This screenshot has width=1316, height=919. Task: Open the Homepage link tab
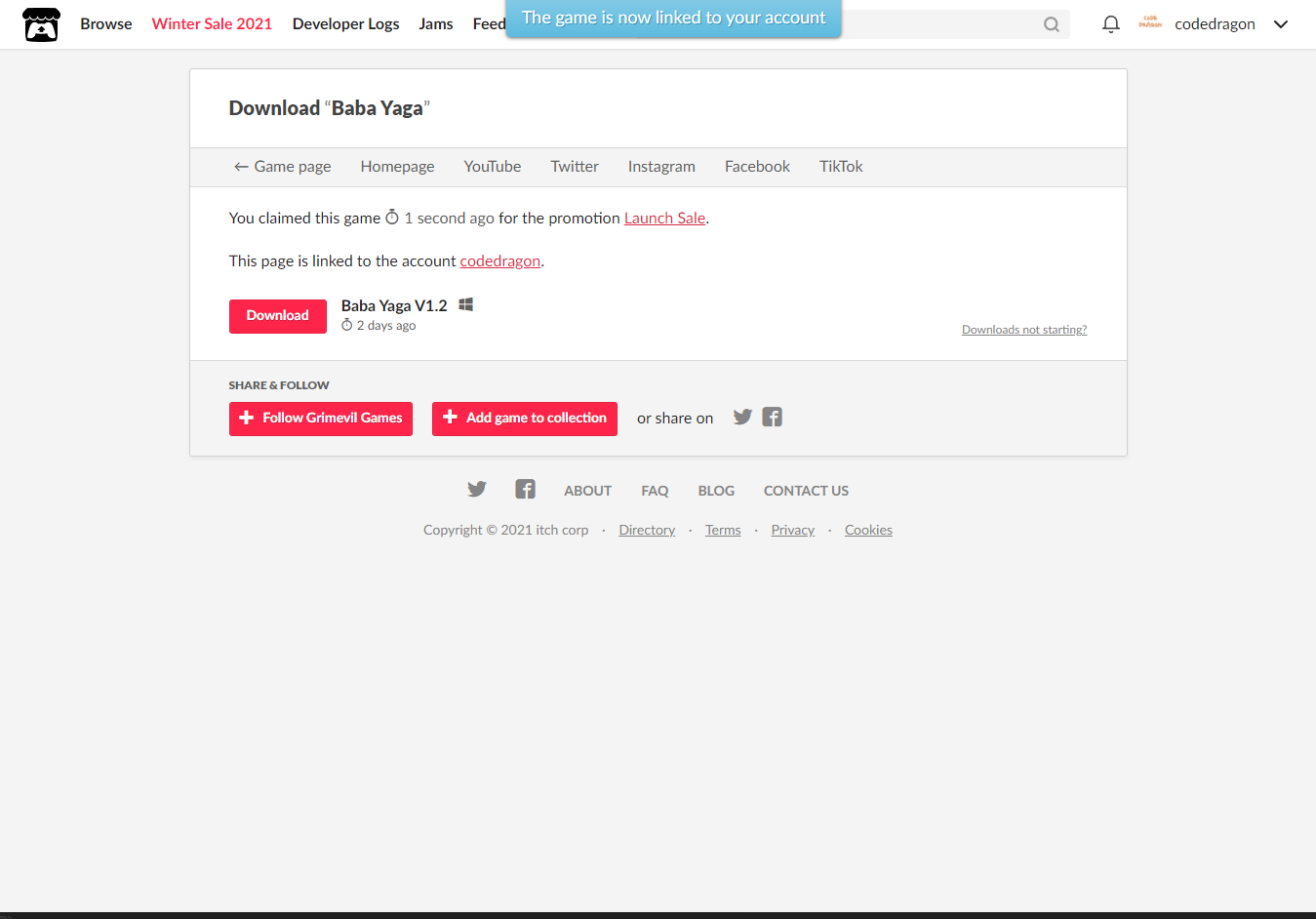tap(397, 167)
